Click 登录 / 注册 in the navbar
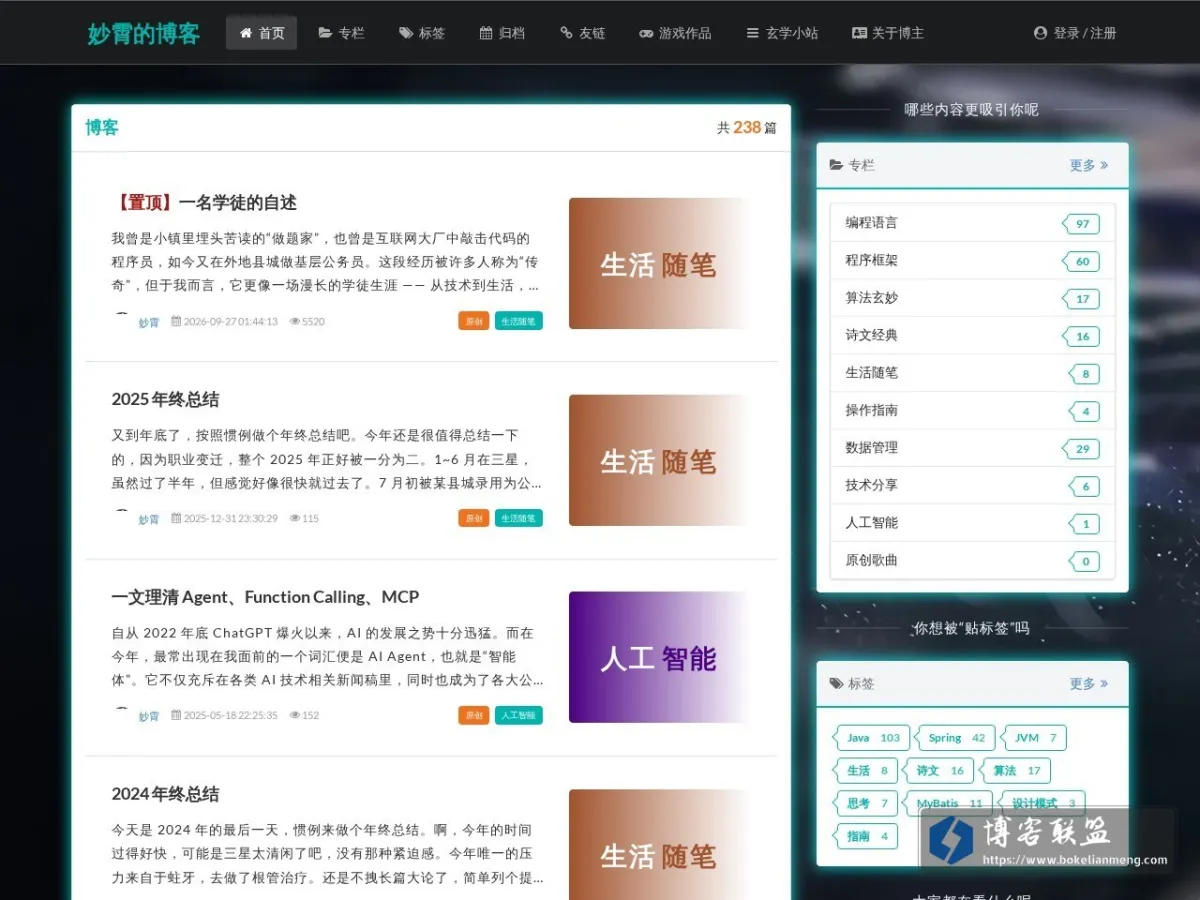 coord(1075,33)
